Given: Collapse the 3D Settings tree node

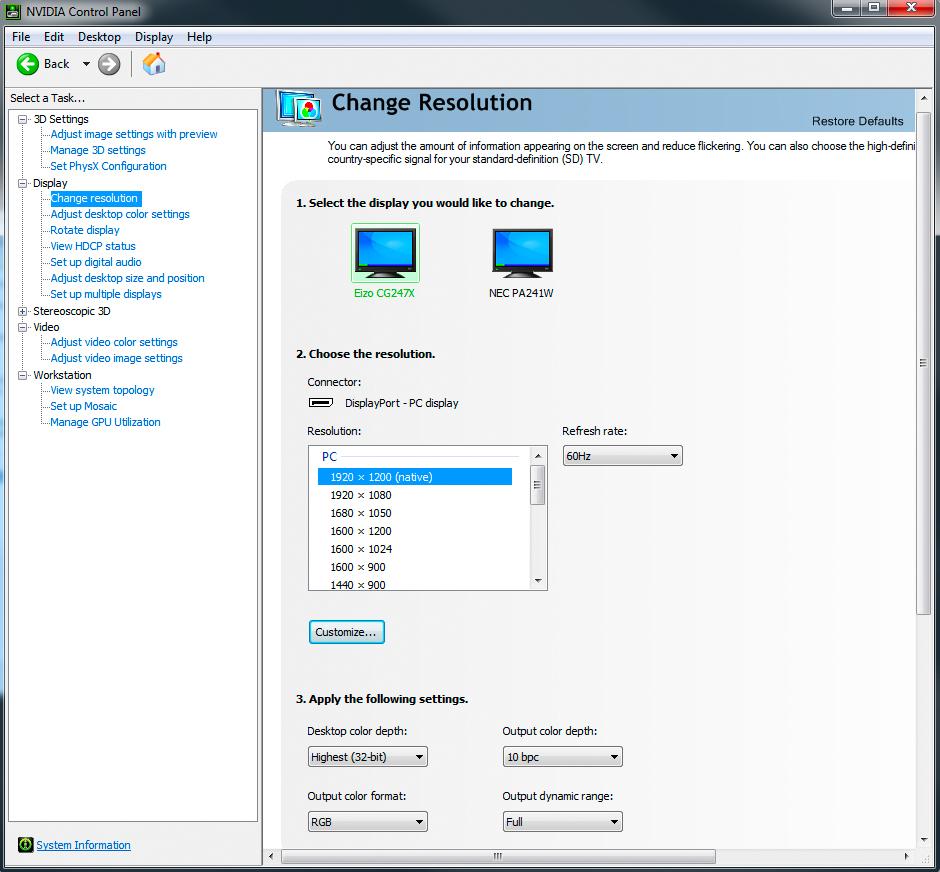Looking at the screenshot, I should coord(23,119).
